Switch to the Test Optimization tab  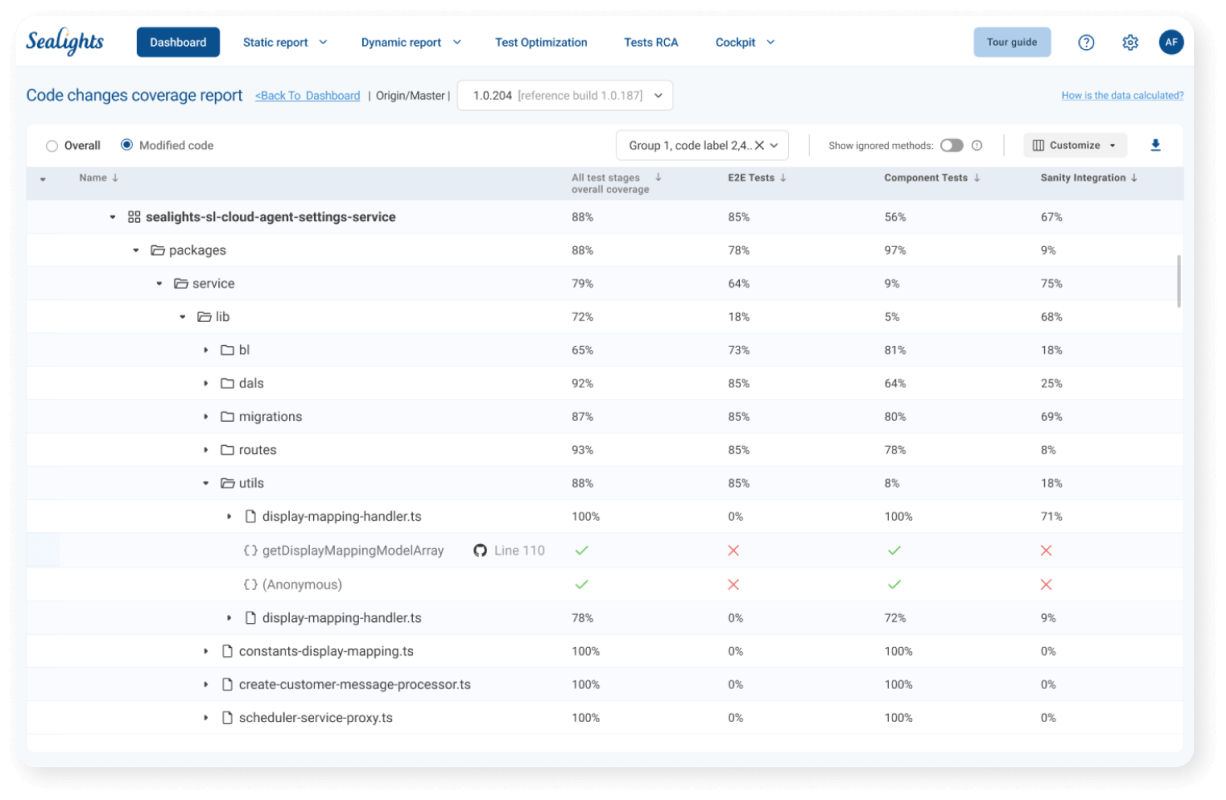(x=541, y=42)
